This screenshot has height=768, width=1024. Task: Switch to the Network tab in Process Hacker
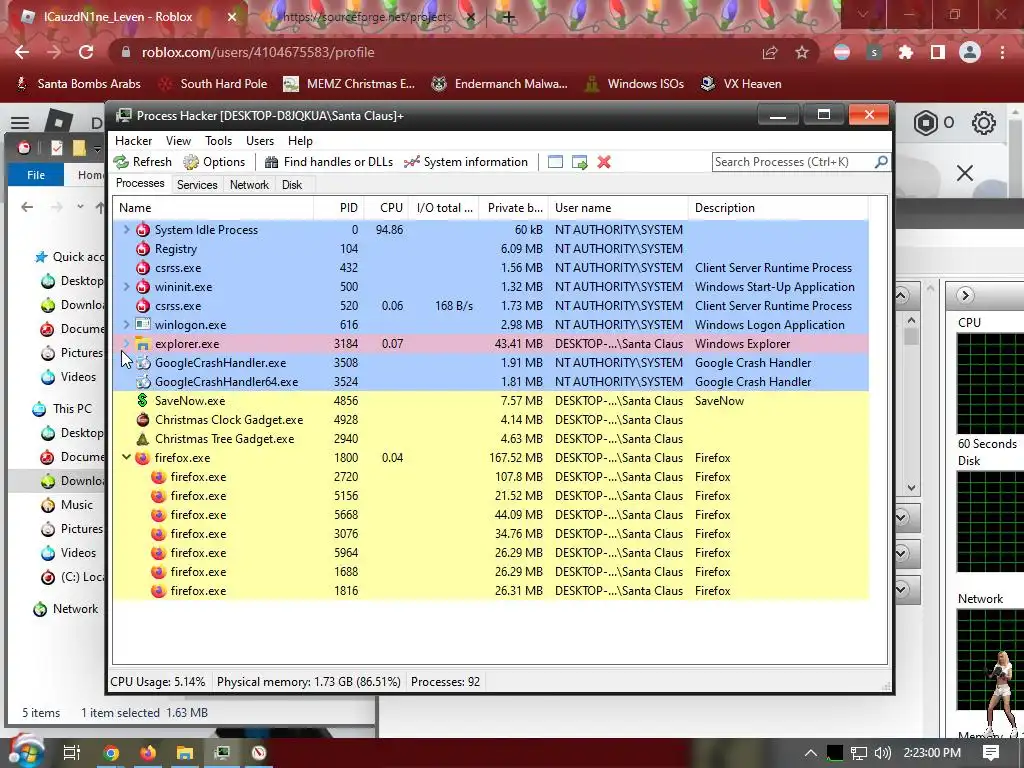(249, 185)
